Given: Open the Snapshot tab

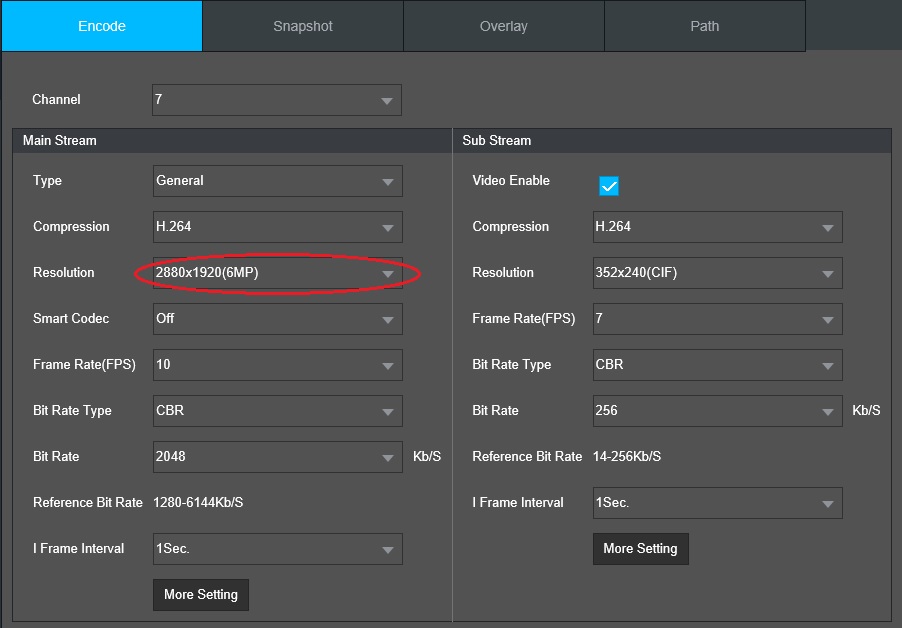Looking at the screenshot, I should tap(303, 26).
